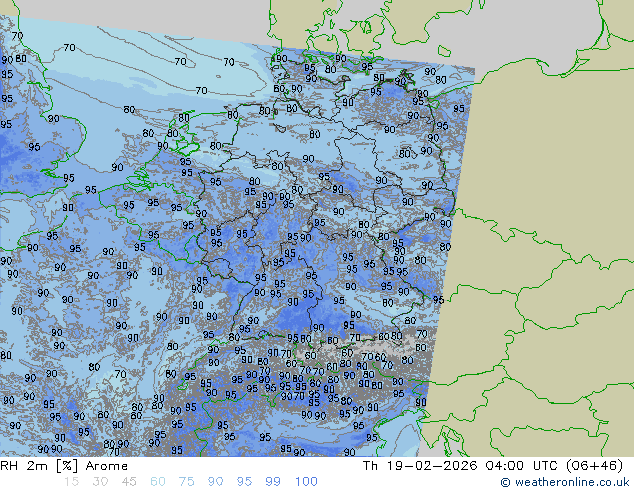Select the 'RH 2m [%] Arome' title text
The image size is (634, 490).
pos(64,466)
